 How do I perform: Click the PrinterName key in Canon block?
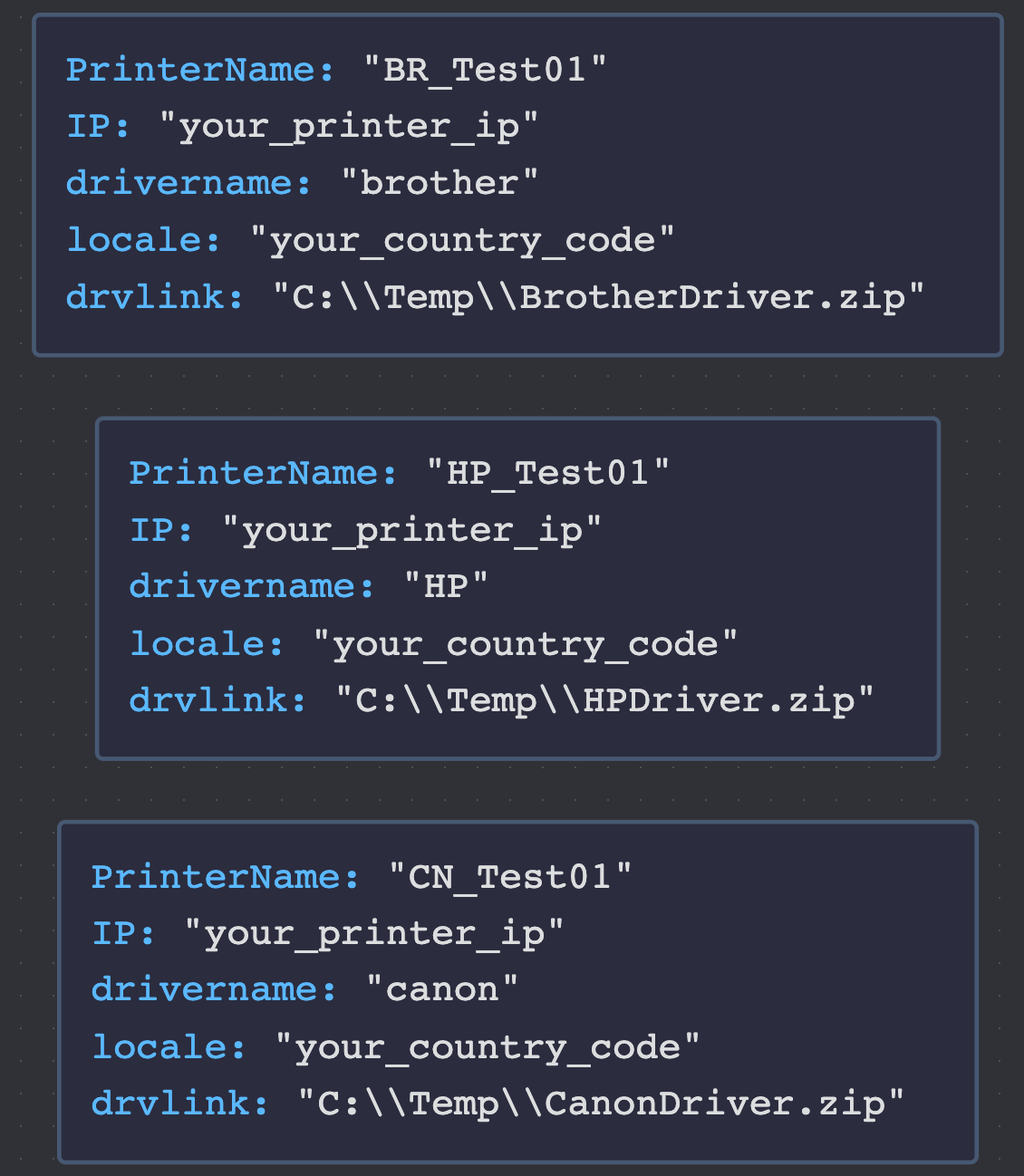[227, 877]
